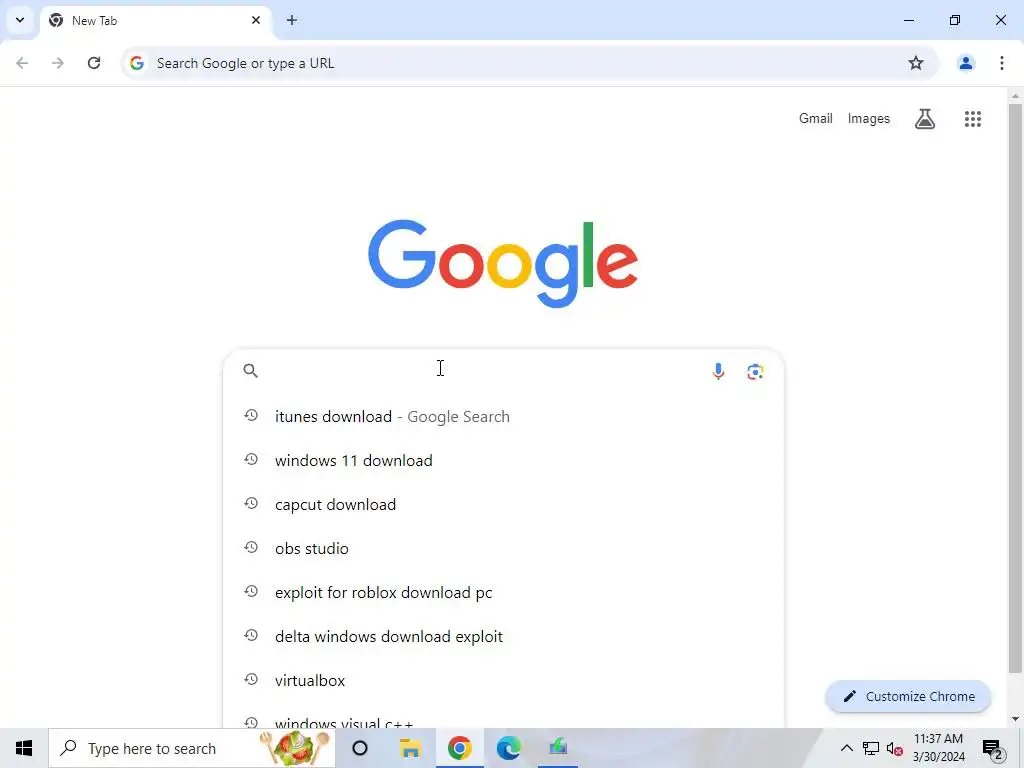Open the clock showing 11:37 AM
1024x768 pixels.
[938, 748]
